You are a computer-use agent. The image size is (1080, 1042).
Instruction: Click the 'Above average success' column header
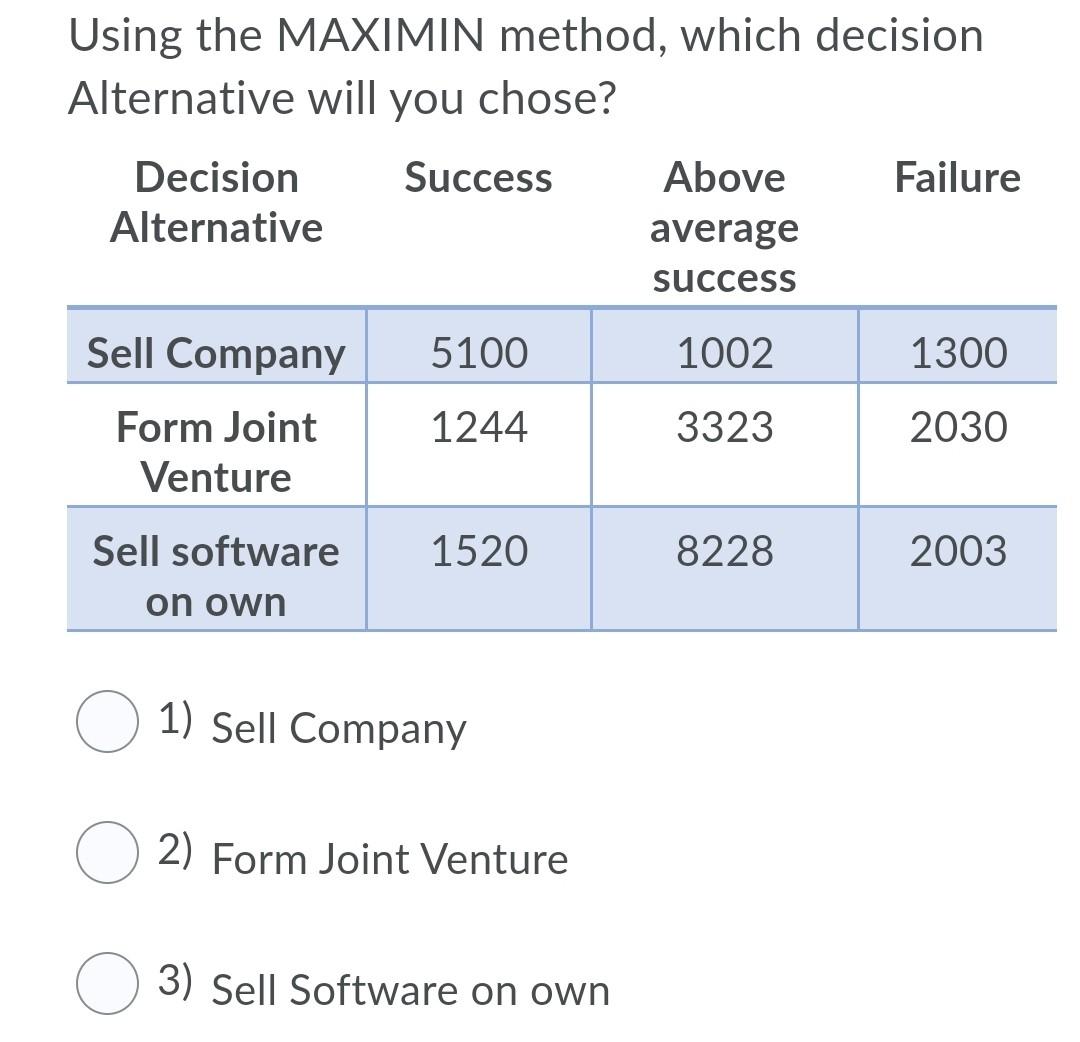725,228
